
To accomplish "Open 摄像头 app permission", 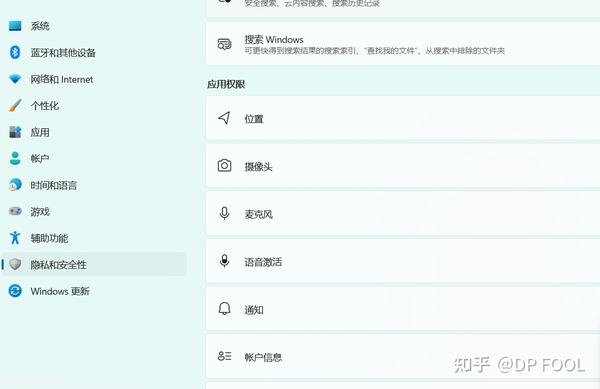I will [x=403, y=166].
